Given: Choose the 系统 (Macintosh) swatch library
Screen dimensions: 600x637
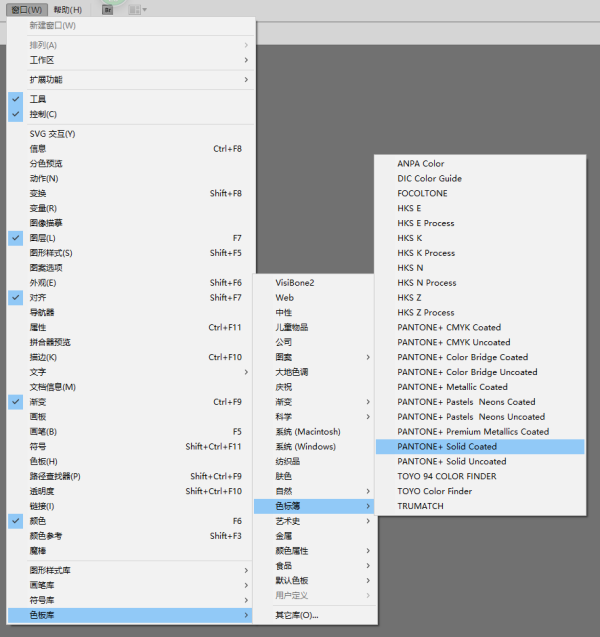Looking at the screenshot, I should point(314,431).
